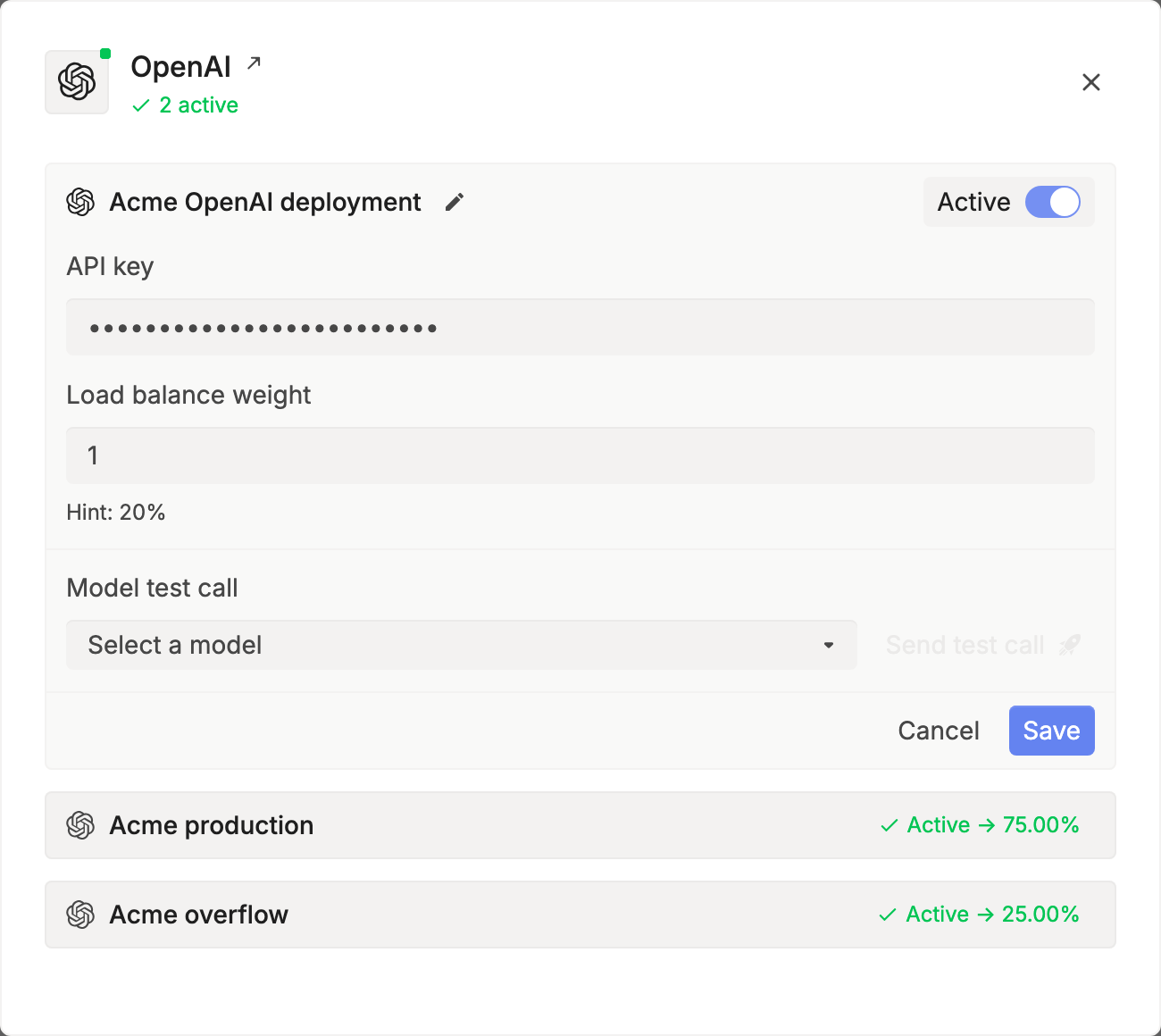Click the OpenAI icon on Acme production
The image size is (1161, 1036).
(80, 825)
